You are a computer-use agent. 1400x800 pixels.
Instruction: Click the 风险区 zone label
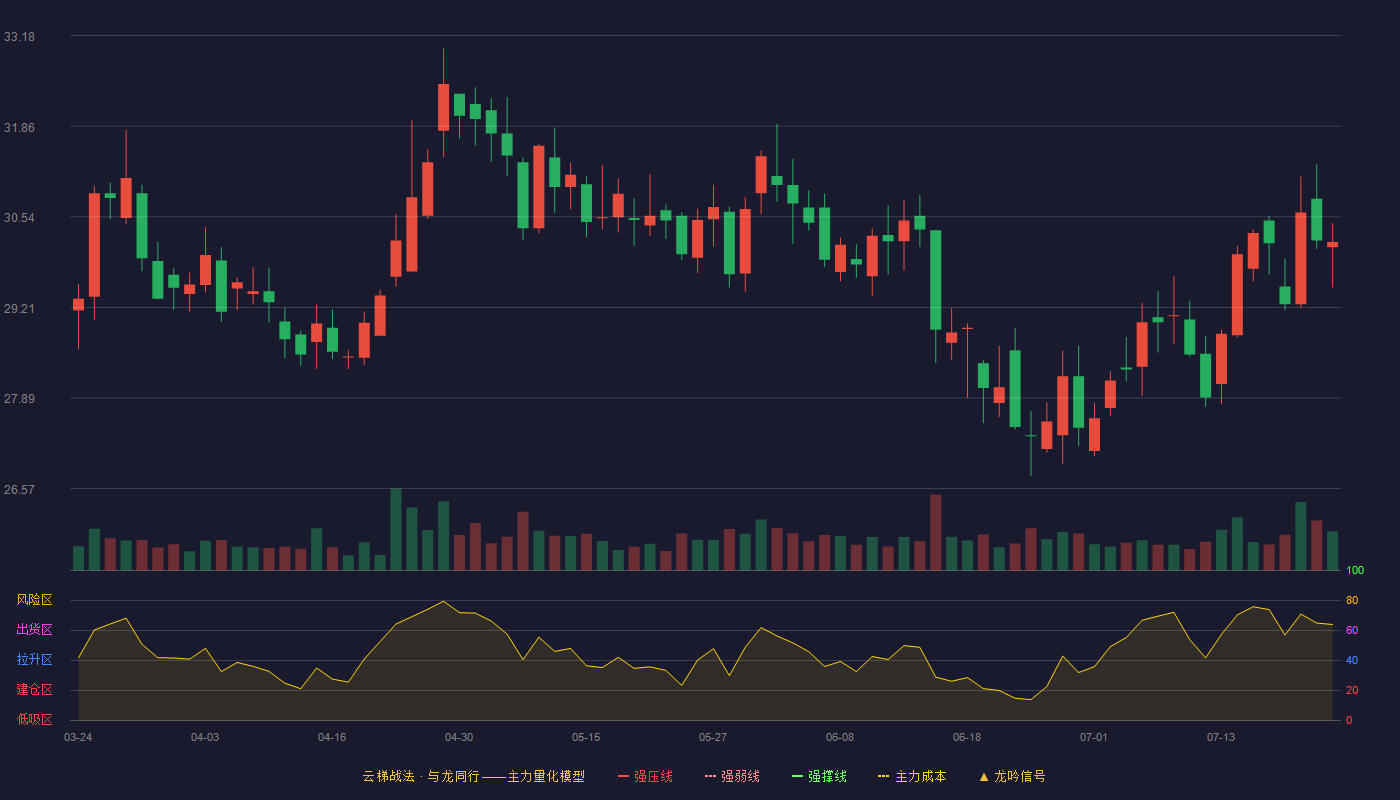tap(34, 600)
